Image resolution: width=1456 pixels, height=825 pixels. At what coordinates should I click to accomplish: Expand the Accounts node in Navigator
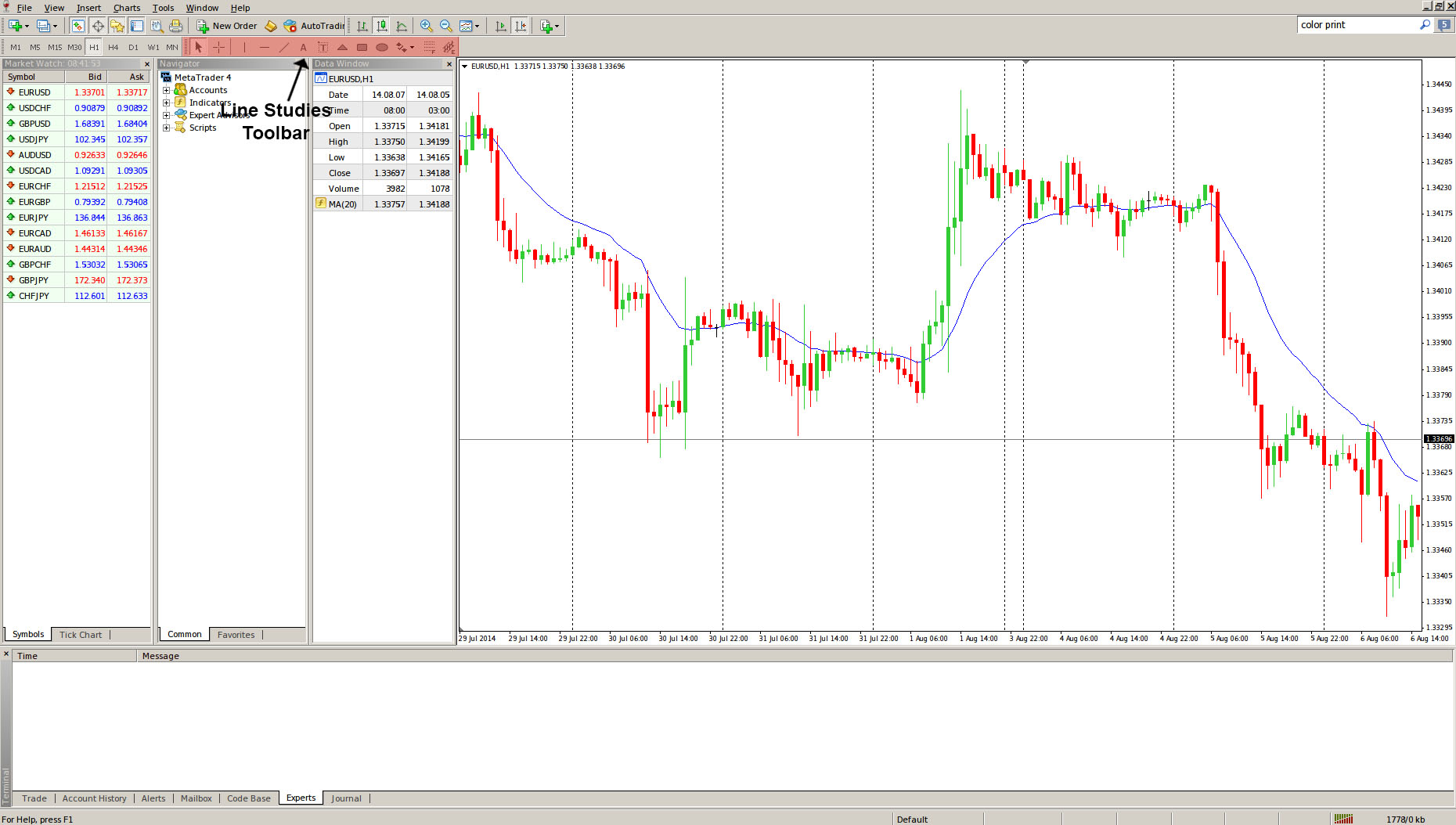(x=166, y=90)
